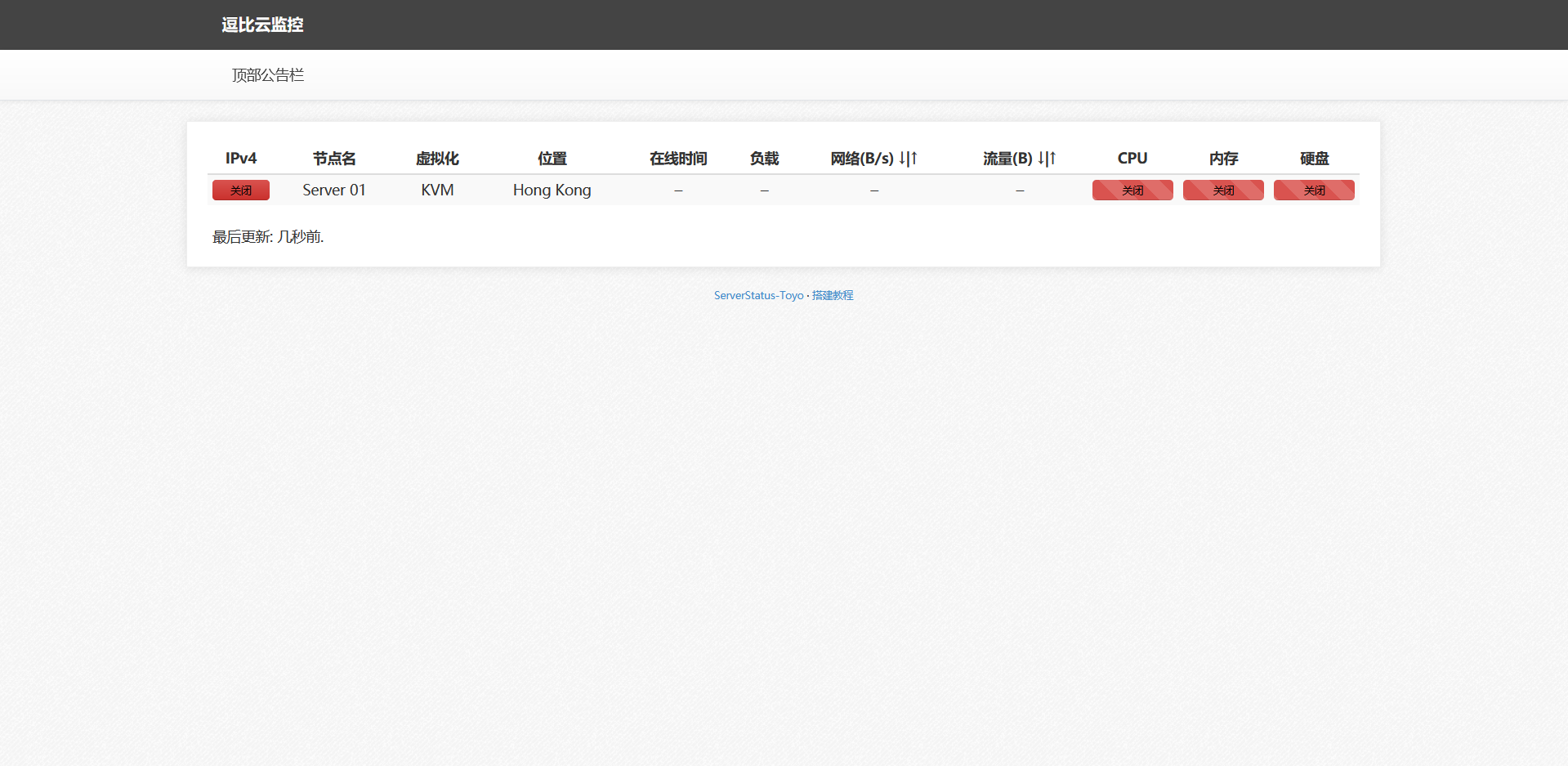Click the 流量 dash value for Server 01
Viewport: 1568px width, 766px height.
1020,190
